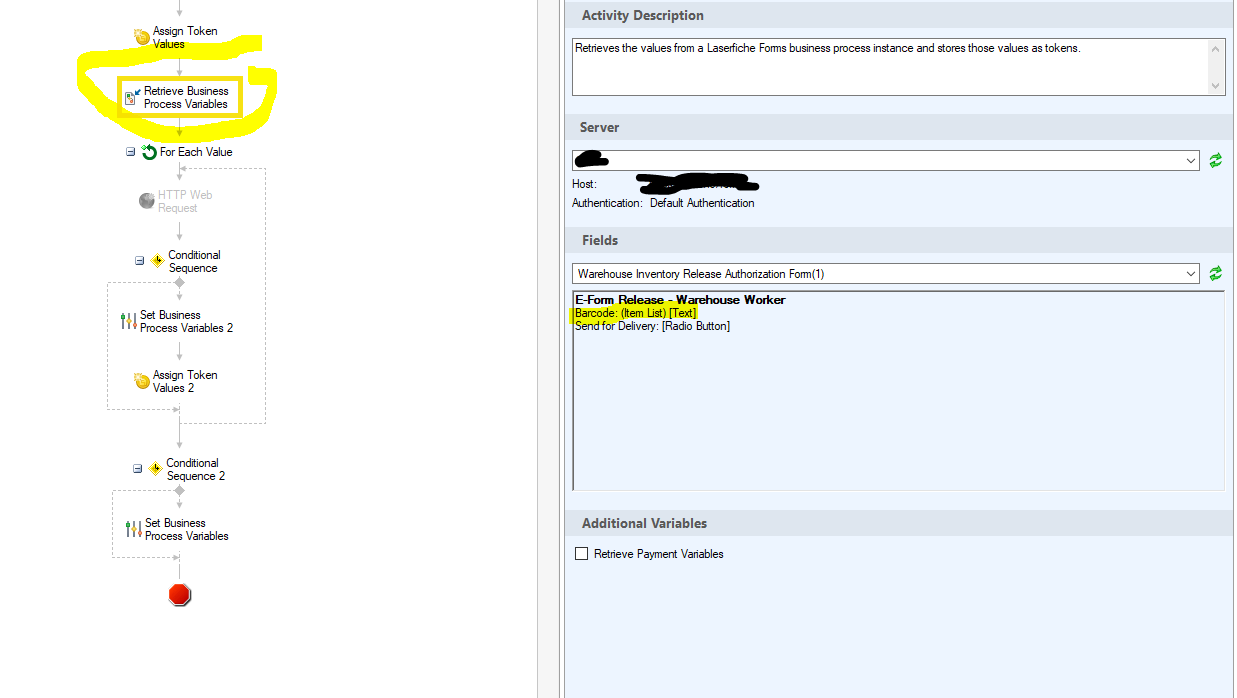
Task: Click the Default Authentication text
Action: 702,203
